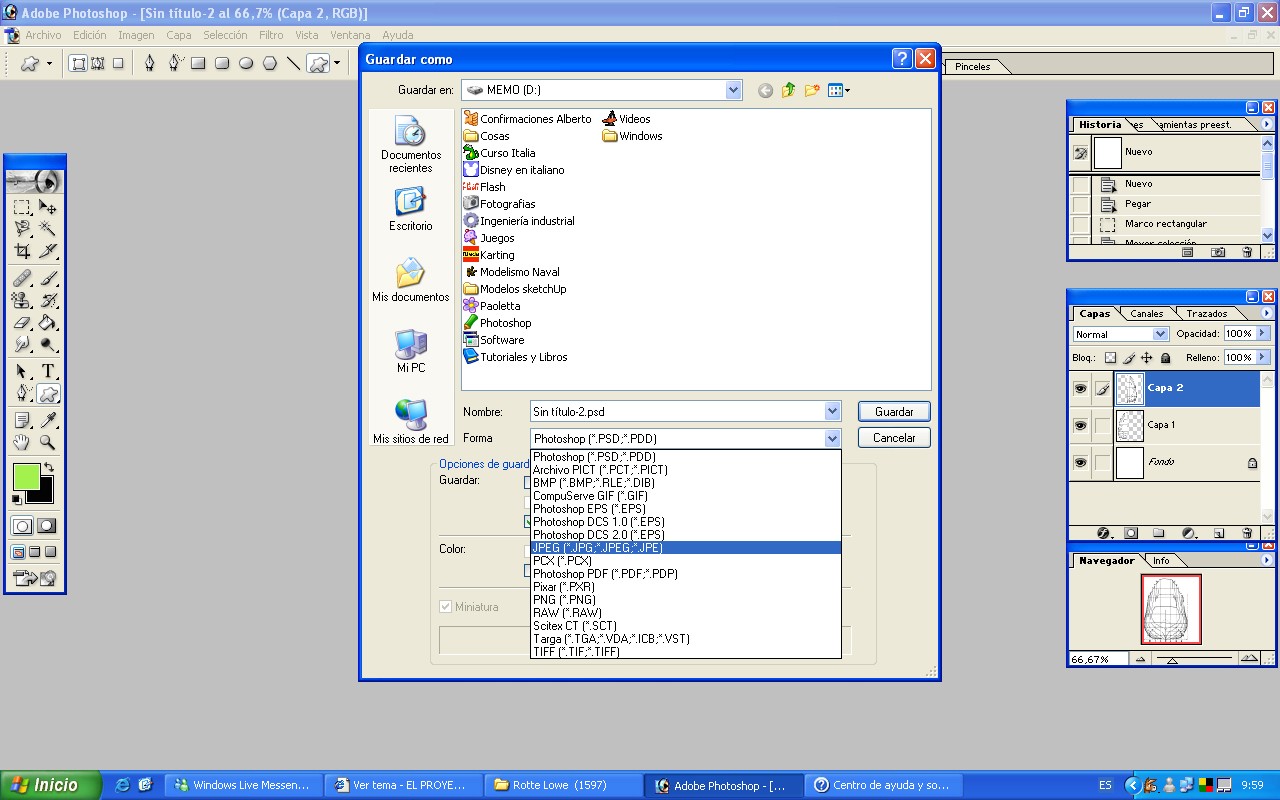Toggle lock position in Capas panel
The width and height of the screenshot is (1280, 800).
1147,358
